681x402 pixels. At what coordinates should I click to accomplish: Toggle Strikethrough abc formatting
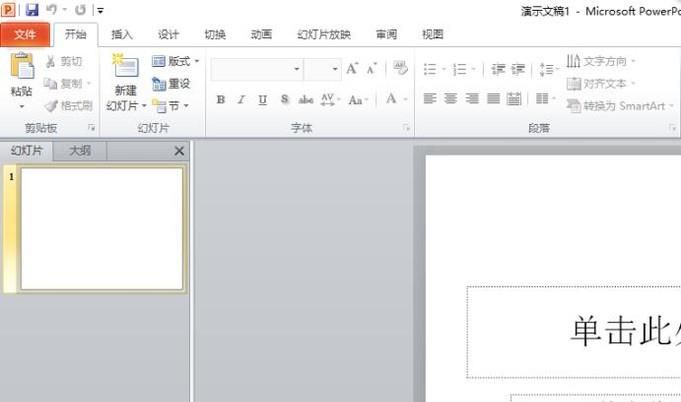click(306, 99)
